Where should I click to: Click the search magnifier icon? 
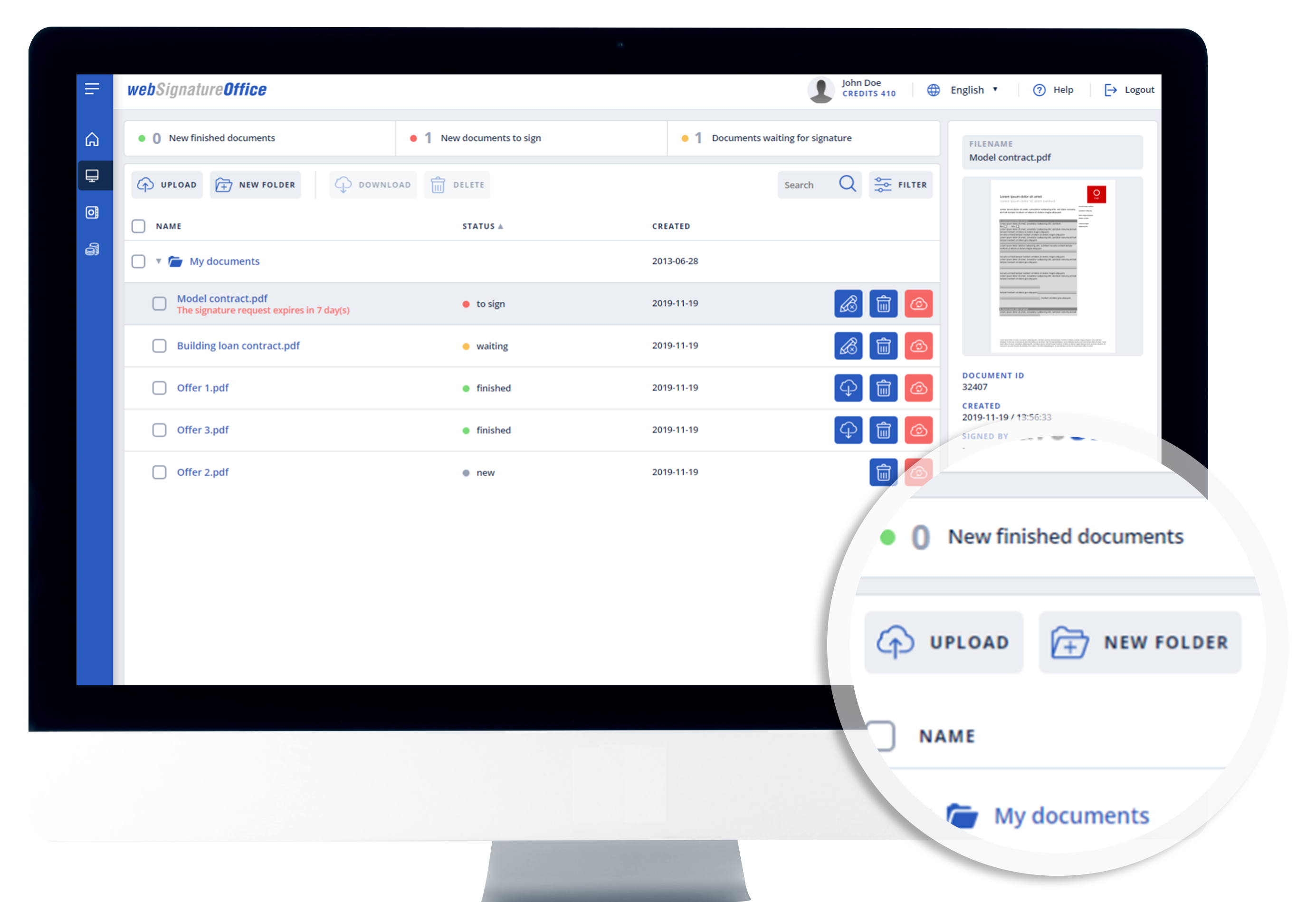[x=847, y=184]
